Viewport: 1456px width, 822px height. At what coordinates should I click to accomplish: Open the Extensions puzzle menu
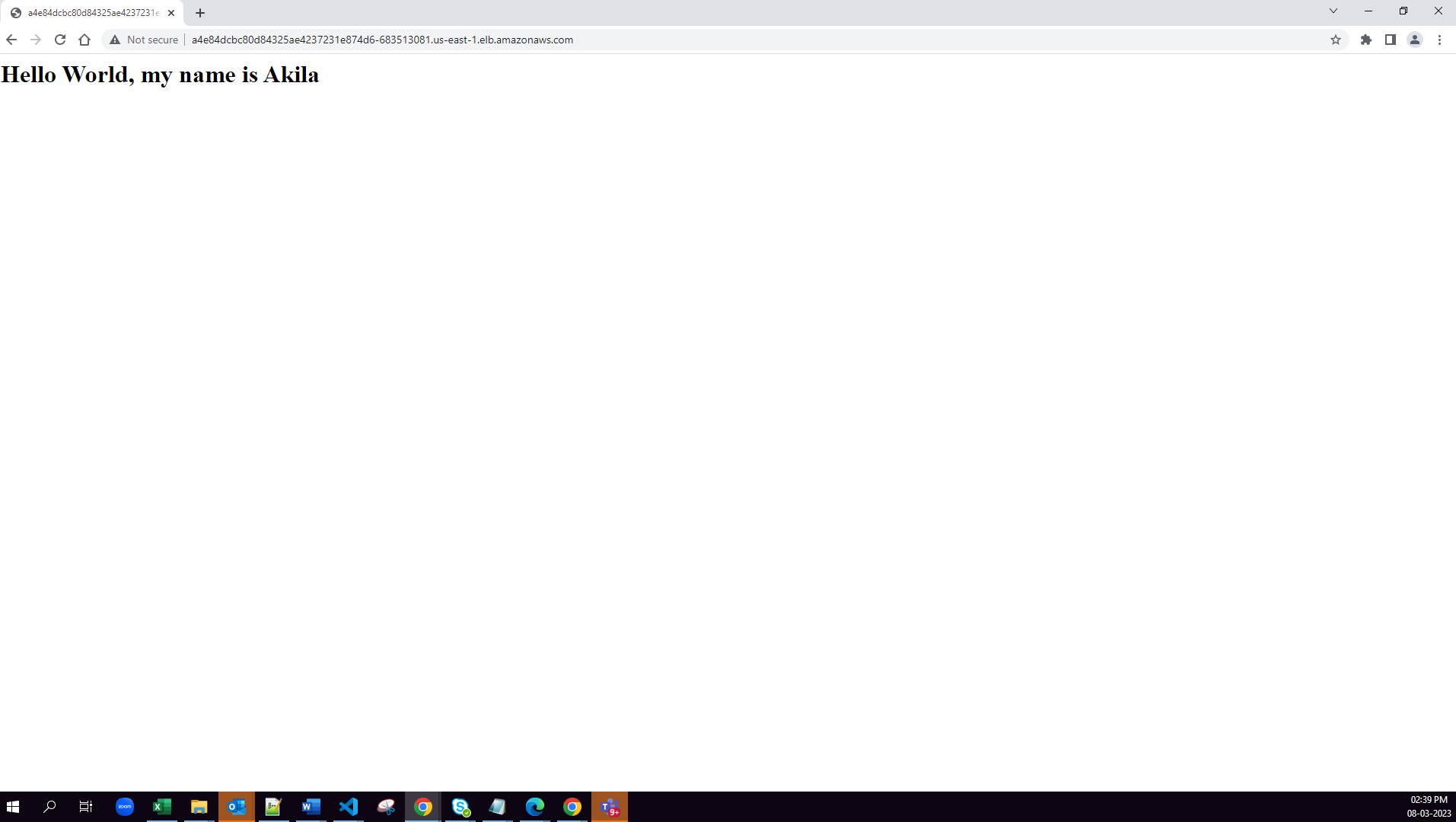(1366, 40)
